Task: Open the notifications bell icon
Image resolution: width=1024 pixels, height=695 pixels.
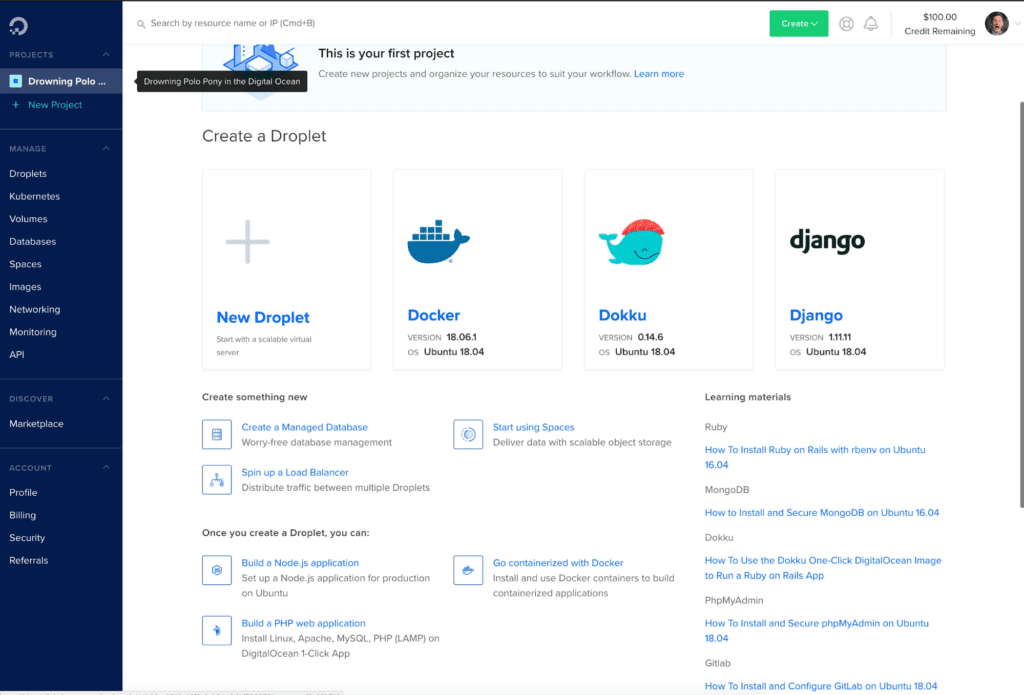Action: tap(871, 24)
